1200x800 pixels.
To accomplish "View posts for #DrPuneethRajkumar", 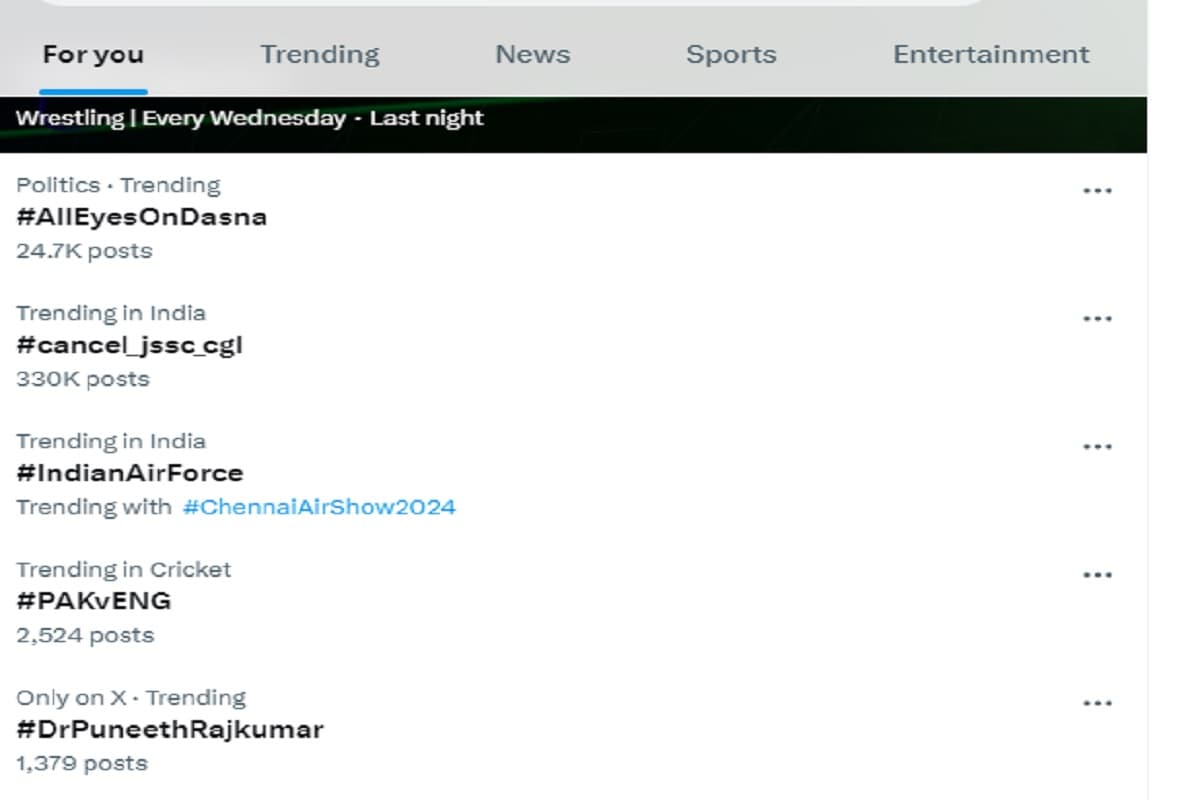I will [169, 729].
